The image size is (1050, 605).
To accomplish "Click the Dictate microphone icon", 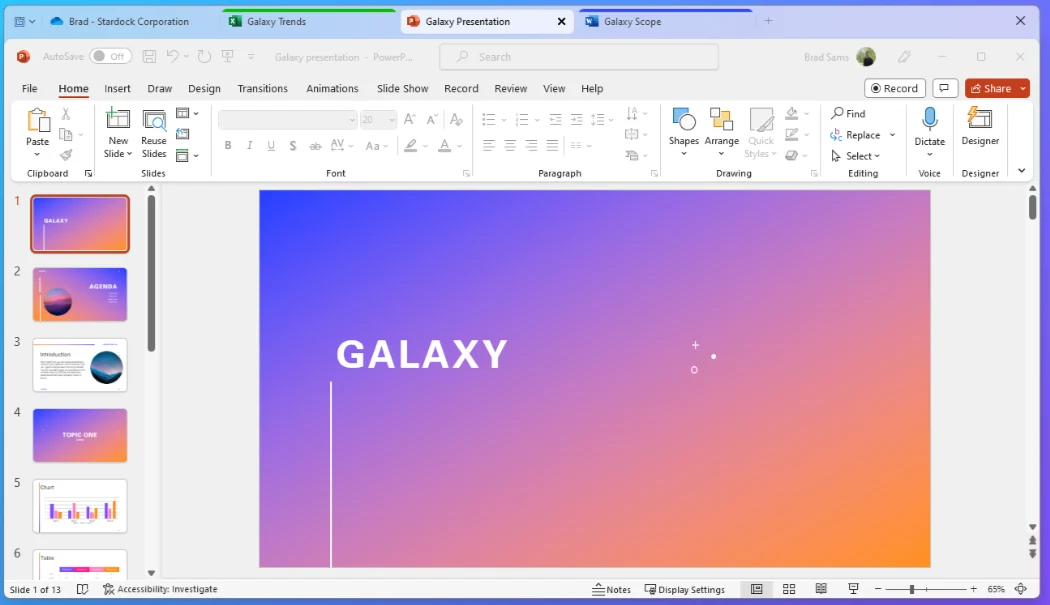I will coord(929,119).
